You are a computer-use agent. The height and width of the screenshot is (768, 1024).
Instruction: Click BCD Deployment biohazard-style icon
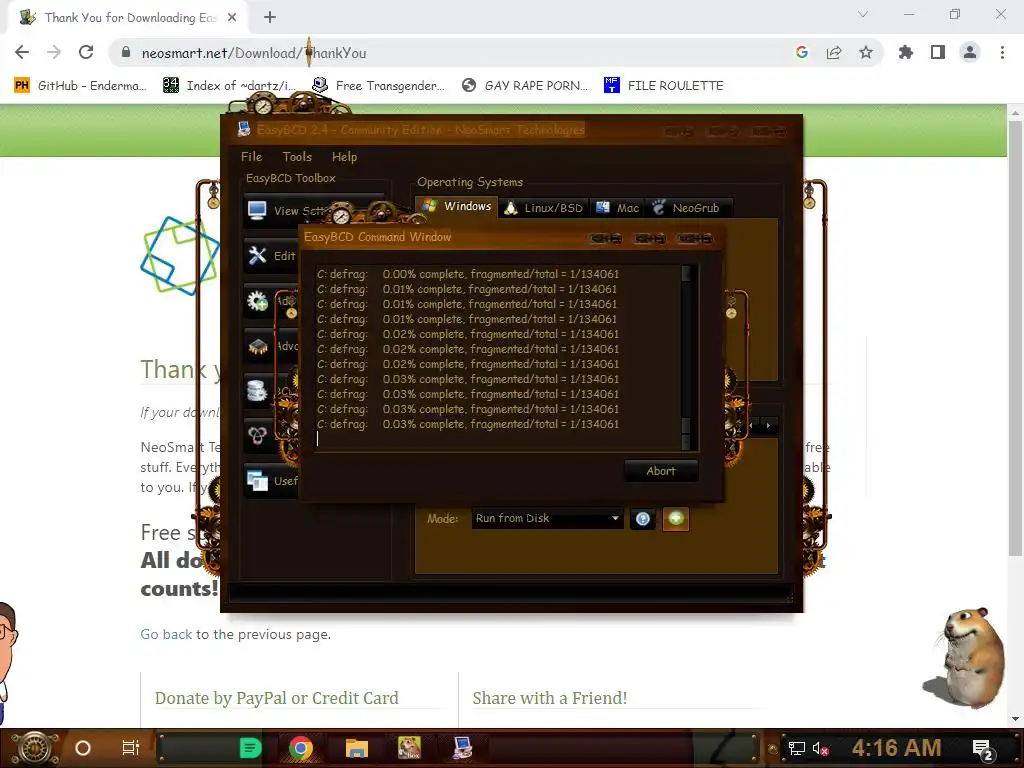[257, 435]
